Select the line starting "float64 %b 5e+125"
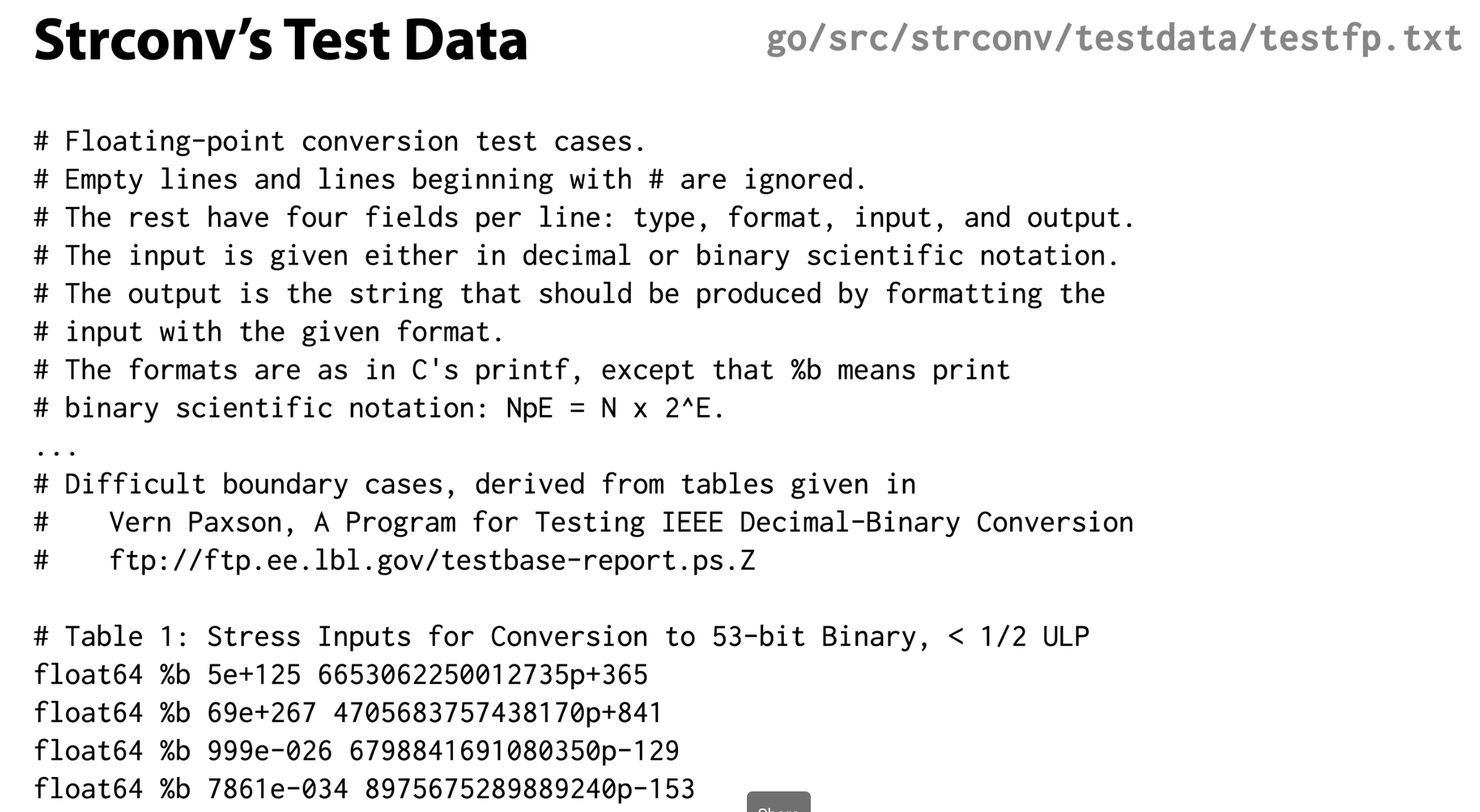The width and height of the screenshot is (1480, 812). [341, 675]
